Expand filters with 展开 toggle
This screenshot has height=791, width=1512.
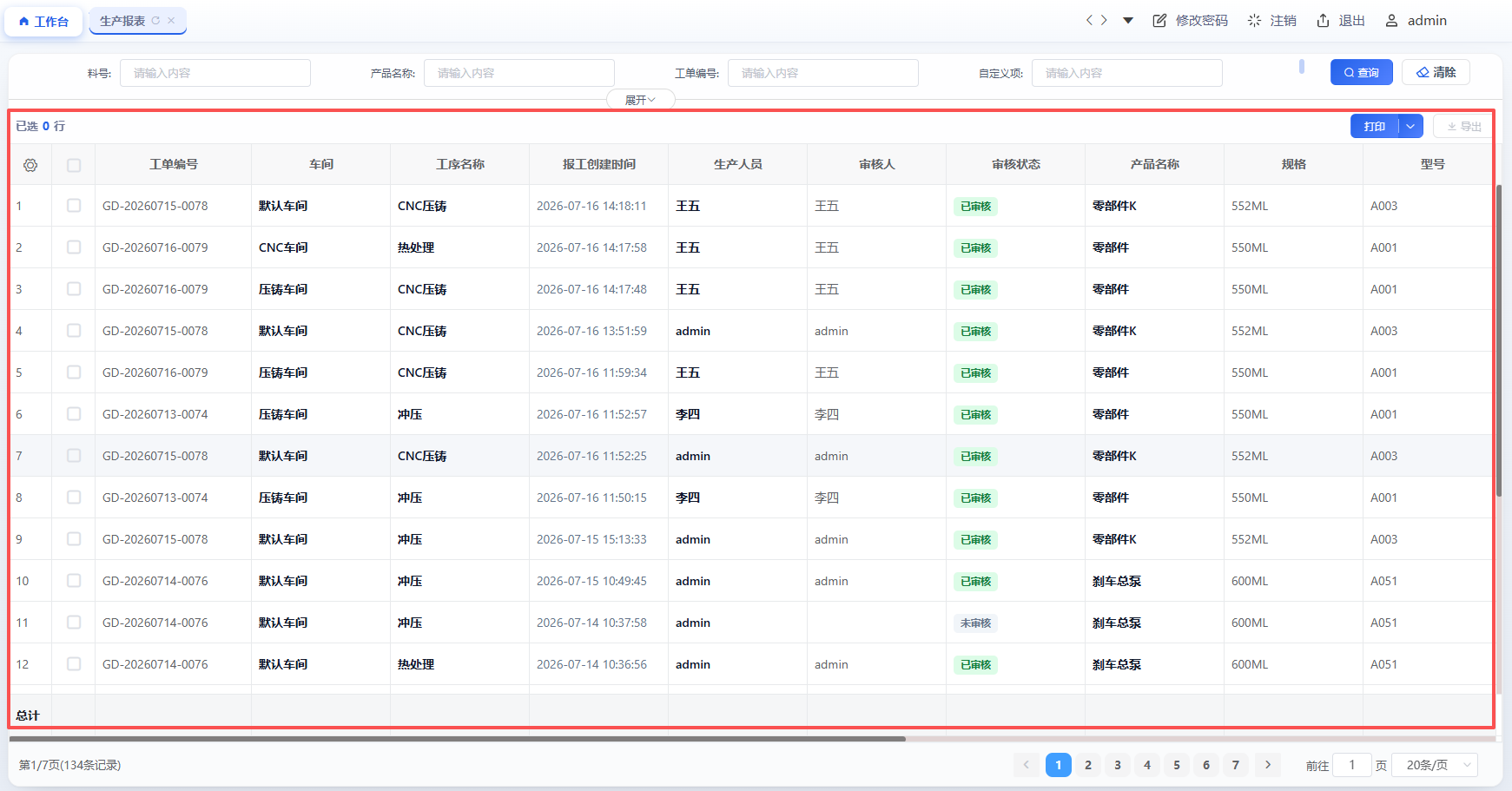point(641,100)
